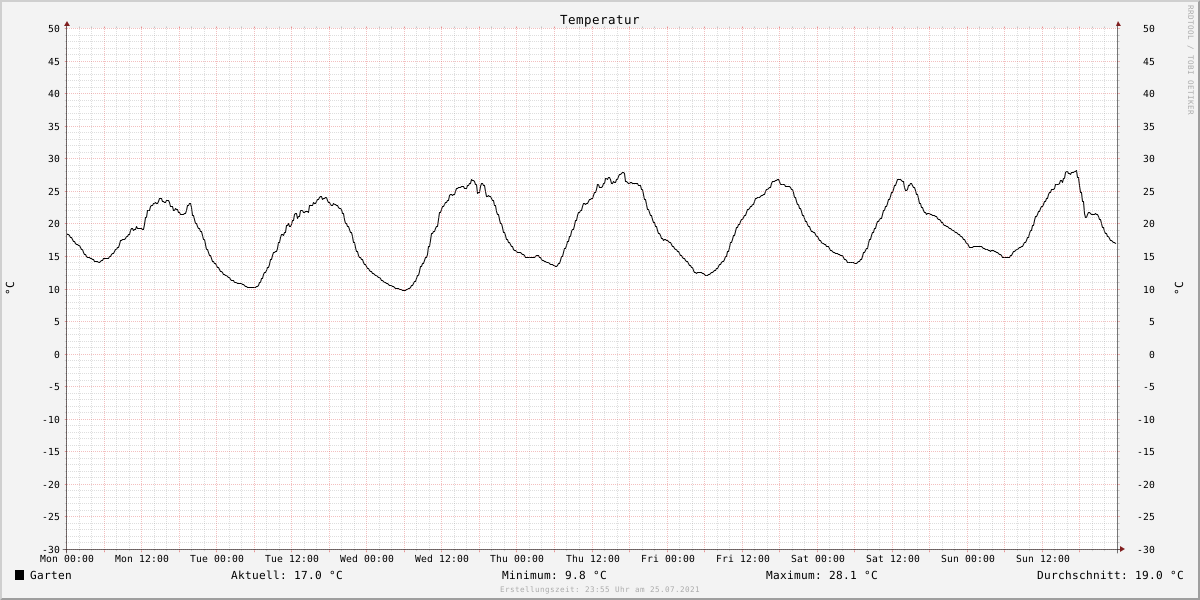Image resolution: width=1200 pixels, height=600 pixels.
Task: Click the black Garten legend color square
Action: (x=19, y=575)
